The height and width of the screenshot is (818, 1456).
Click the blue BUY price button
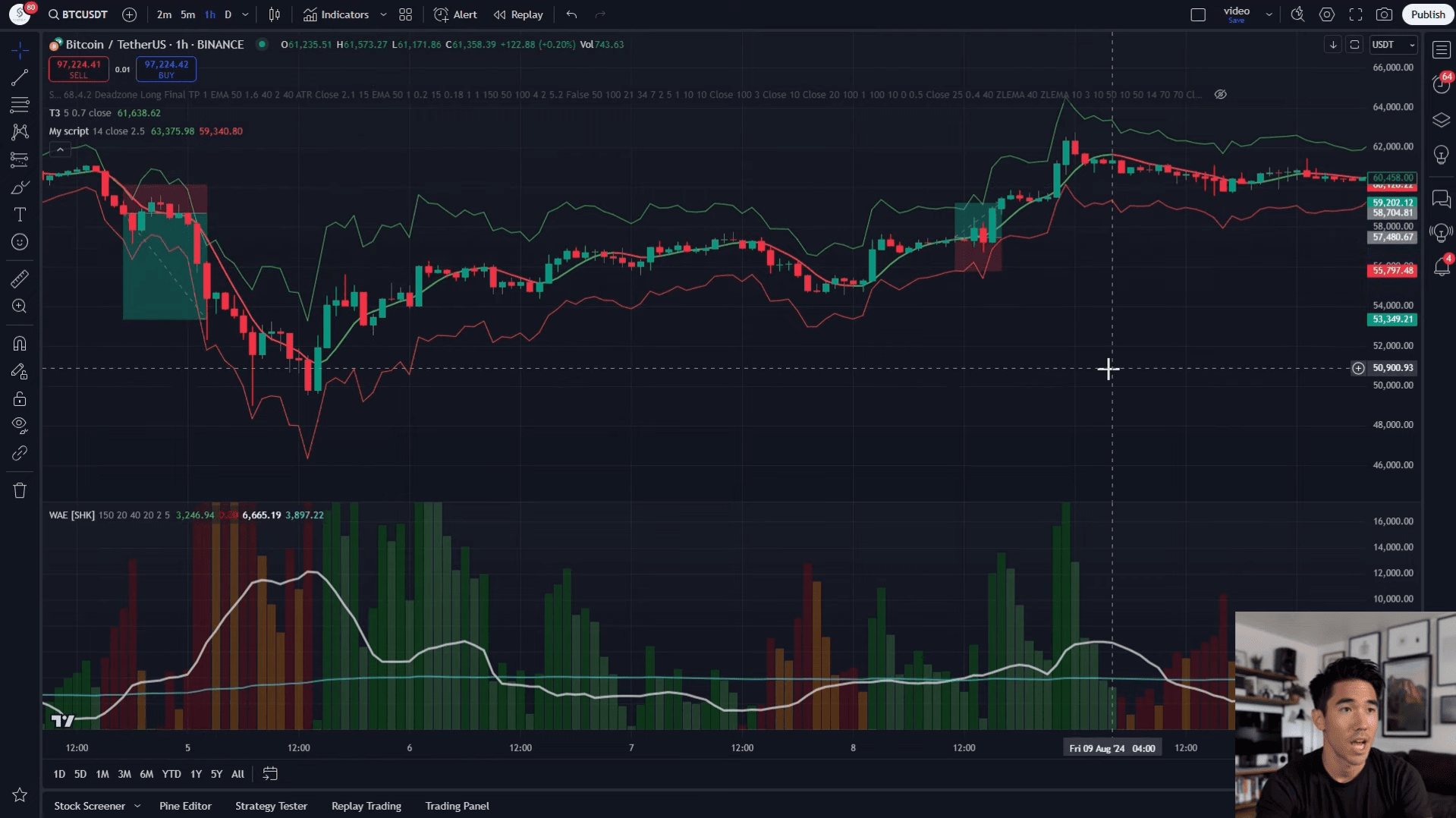[166, 69]
